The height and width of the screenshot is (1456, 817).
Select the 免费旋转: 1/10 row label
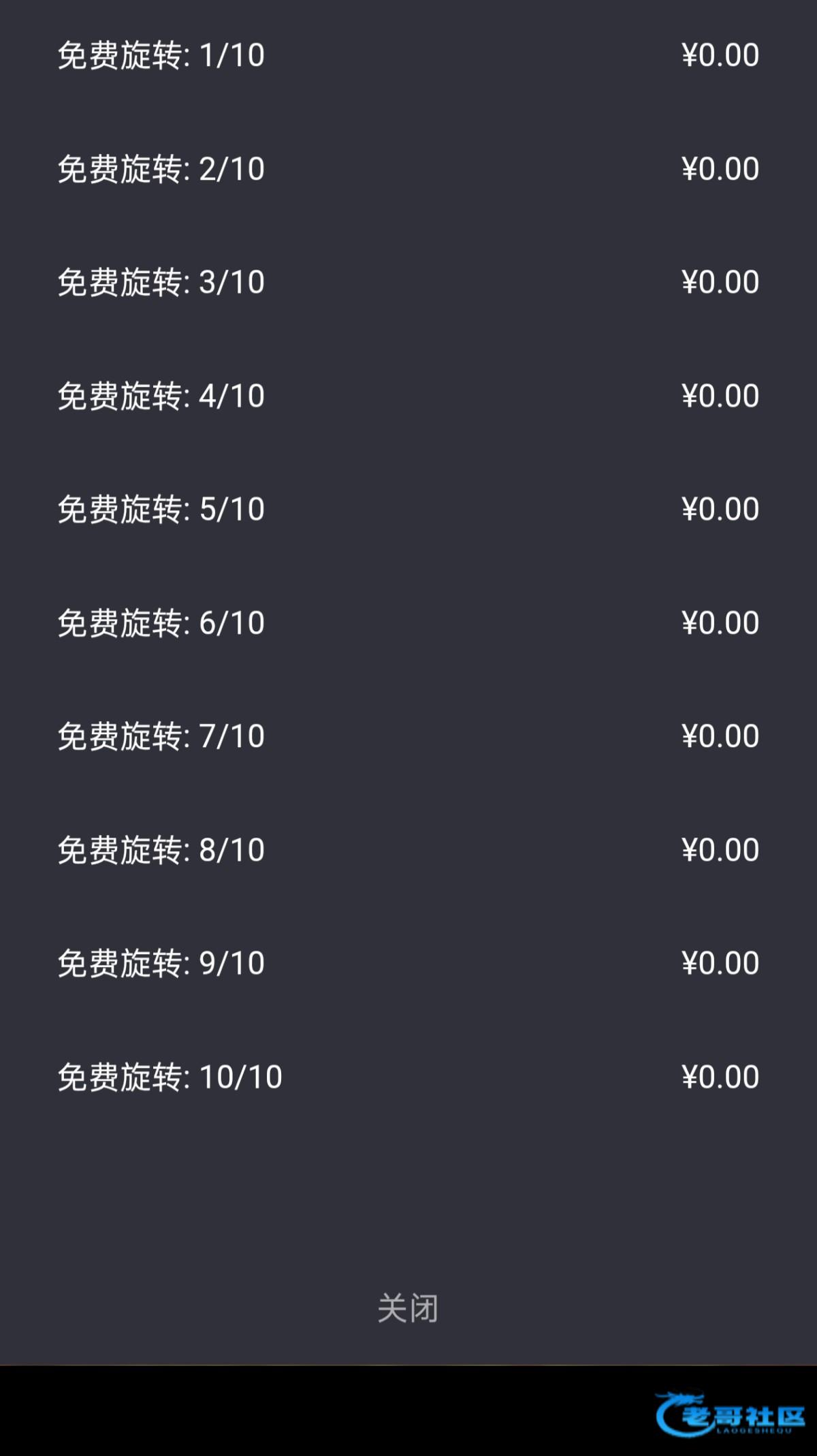click(x=161, y=55)
